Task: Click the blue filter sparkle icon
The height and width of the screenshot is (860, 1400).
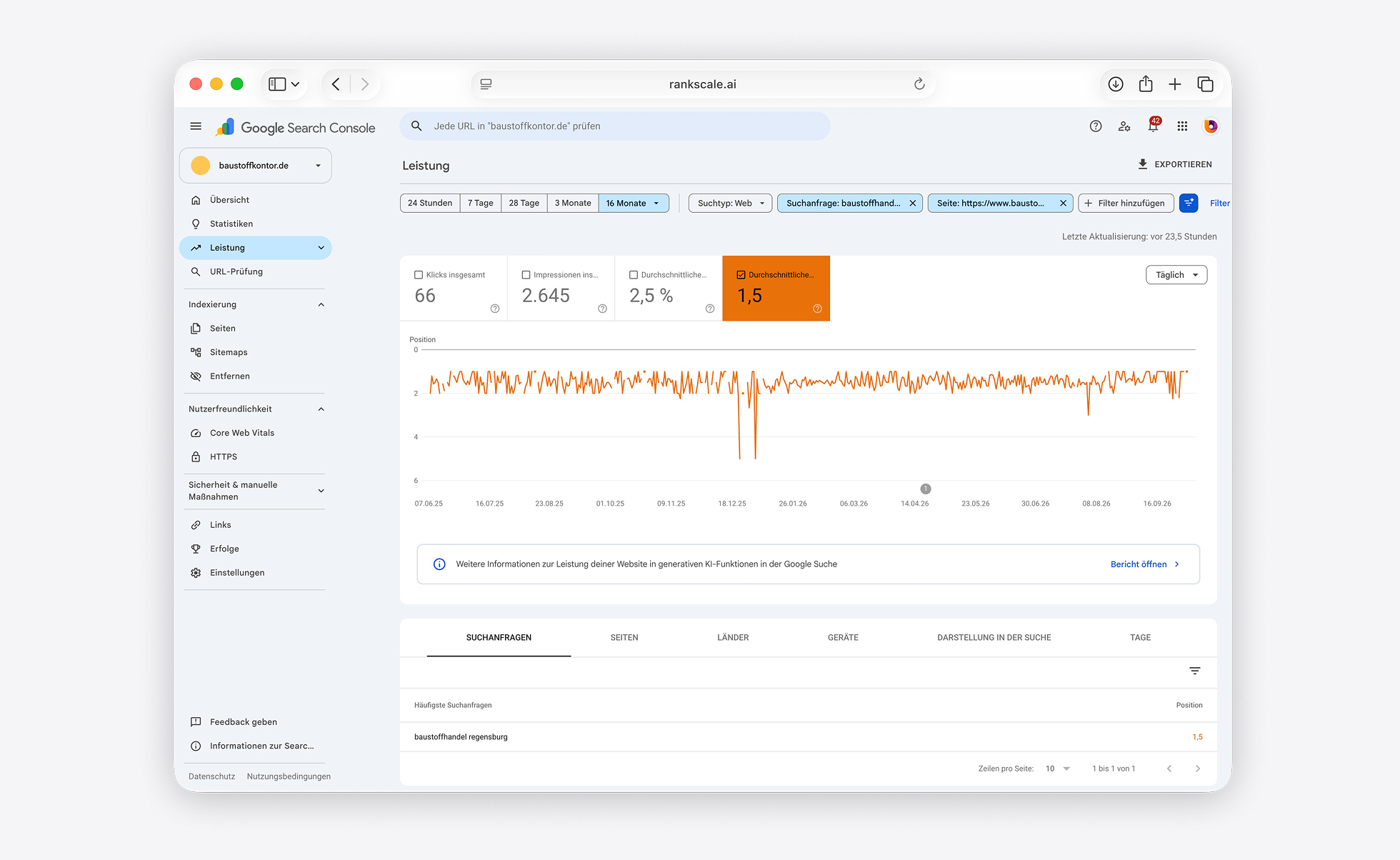Action: (1189, 204)
